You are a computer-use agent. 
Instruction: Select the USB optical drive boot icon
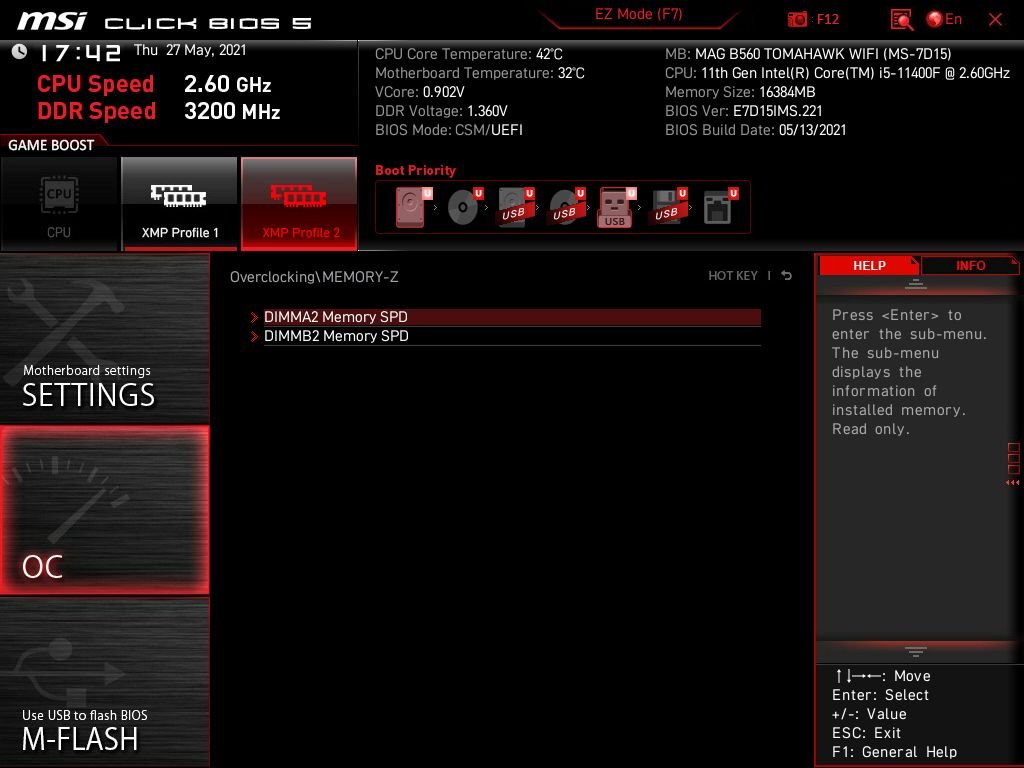[567, 207]
